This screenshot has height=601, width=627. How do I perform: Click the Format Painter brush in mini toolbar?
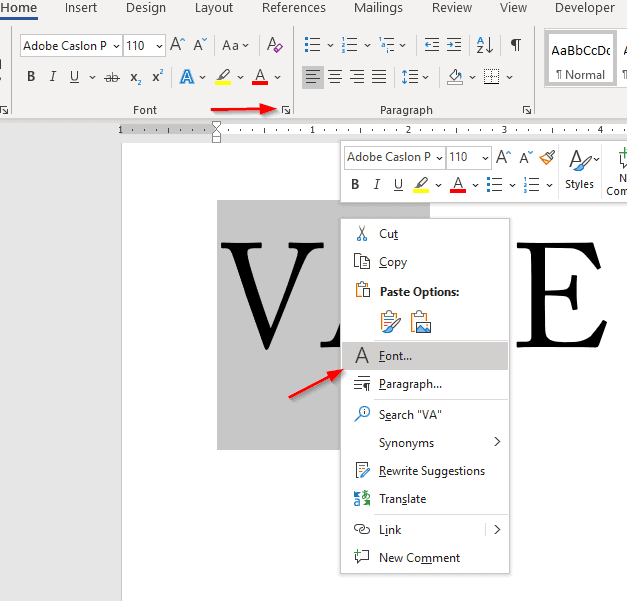tap(547, 157)
